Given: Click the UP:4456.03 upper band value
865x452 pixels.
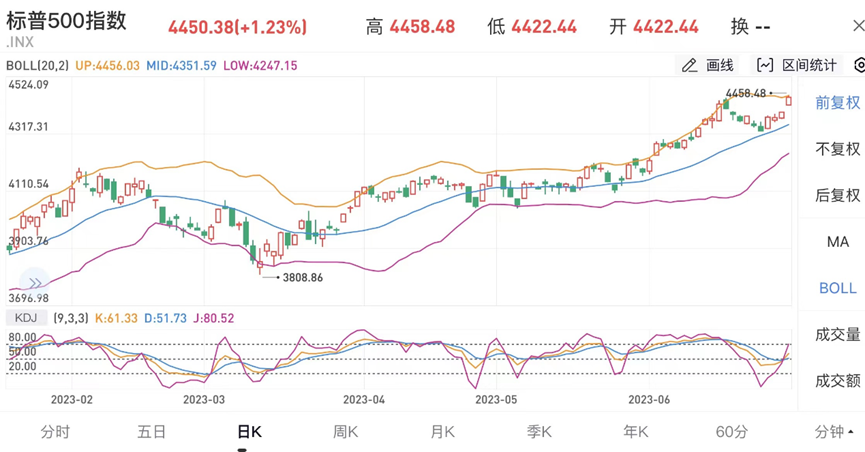Looking at the screenshot, I should [108, 66].
